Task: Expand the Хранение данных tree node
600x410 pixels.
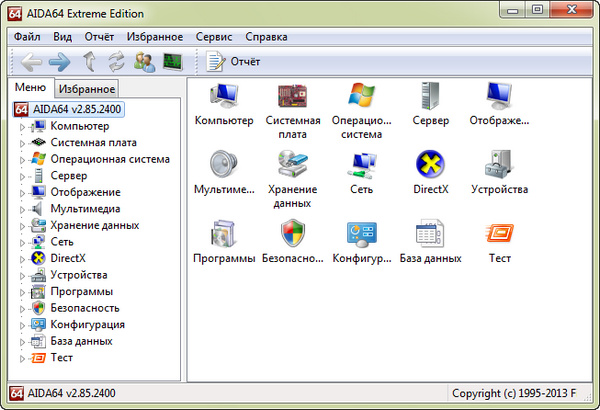Action: [23, 225]
